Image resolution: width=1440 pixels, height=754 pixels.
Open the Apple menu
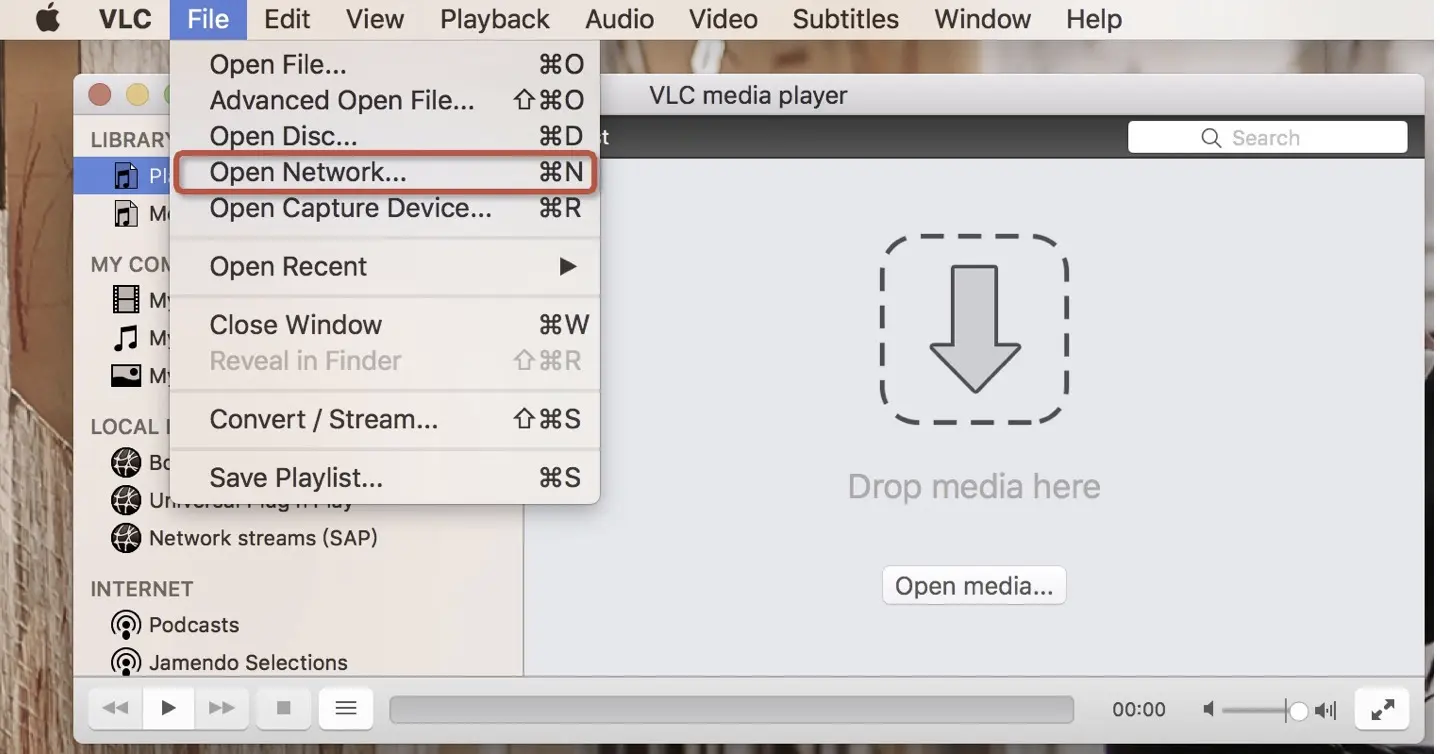pos(47,19)
